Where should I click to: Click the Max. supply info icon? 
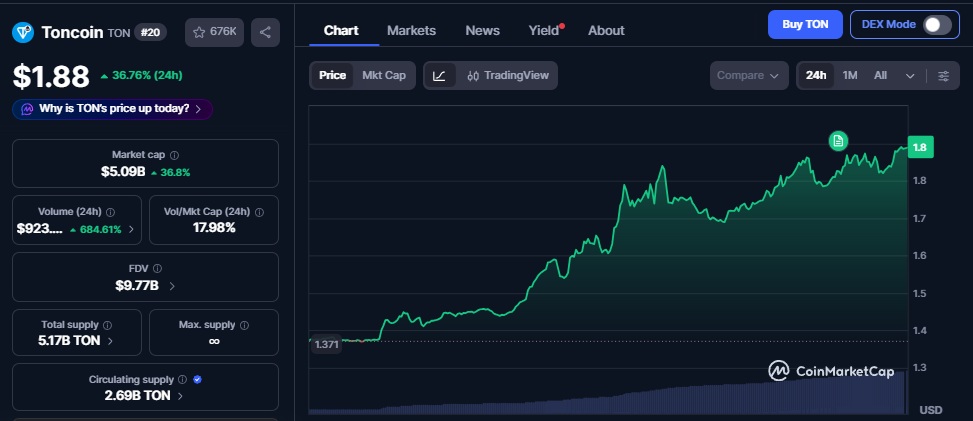point(244,325)
